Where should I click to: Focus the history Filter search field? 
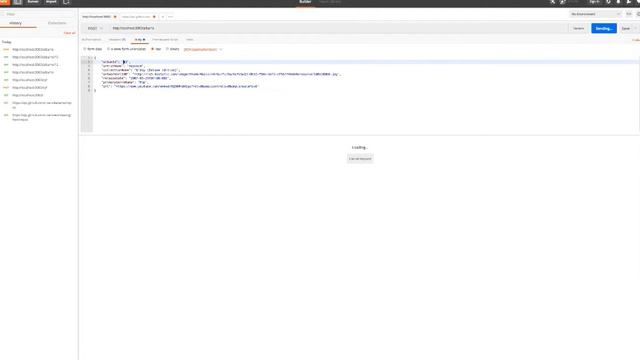[39, 14]
